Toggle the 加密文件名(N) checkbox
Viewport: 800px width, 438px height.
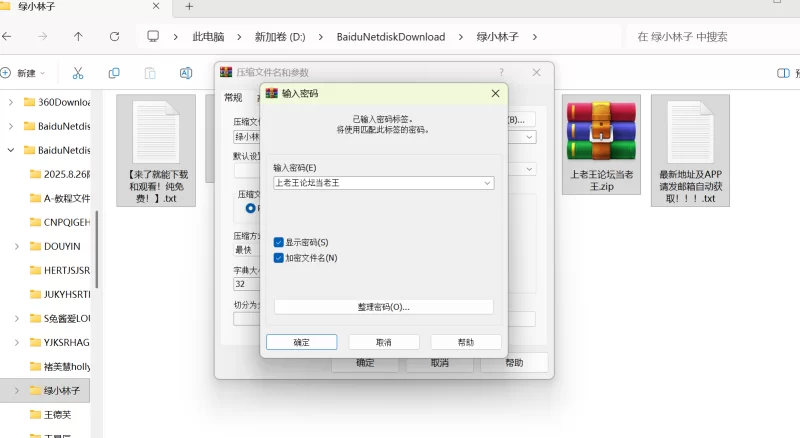(279, 258)
